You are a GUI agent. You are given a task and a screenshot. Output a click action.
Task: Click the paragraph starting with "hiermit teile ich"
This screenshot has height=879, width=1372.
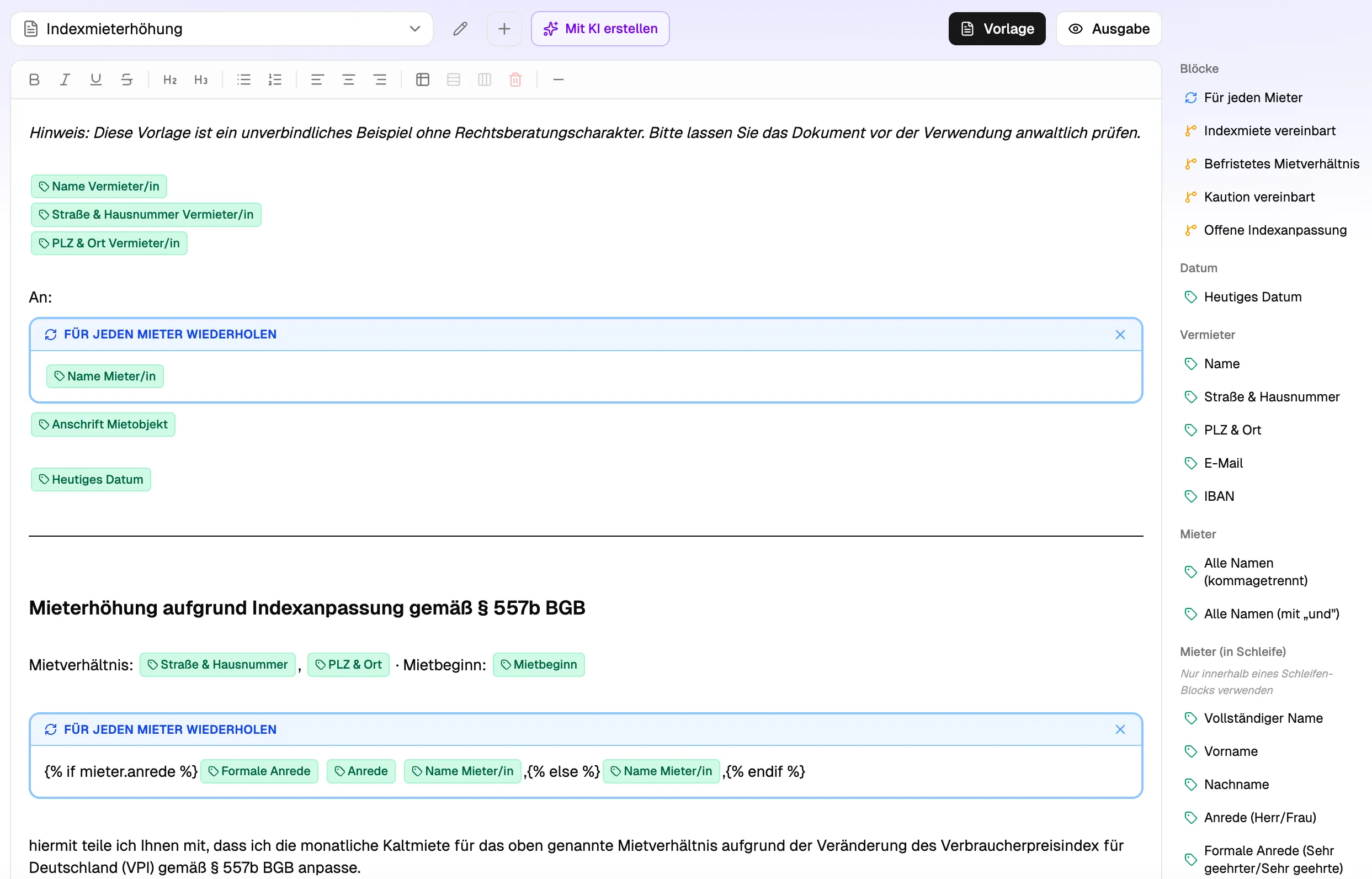point(576,856)
